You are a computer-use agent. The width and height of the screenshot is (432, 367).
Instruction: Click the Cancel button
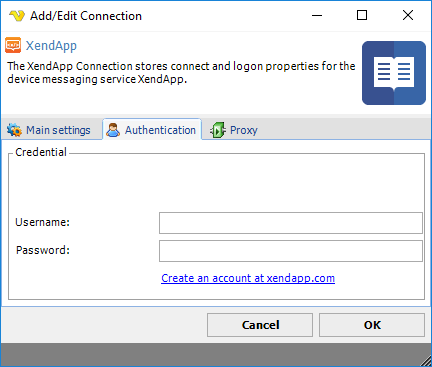pos(260,325)
